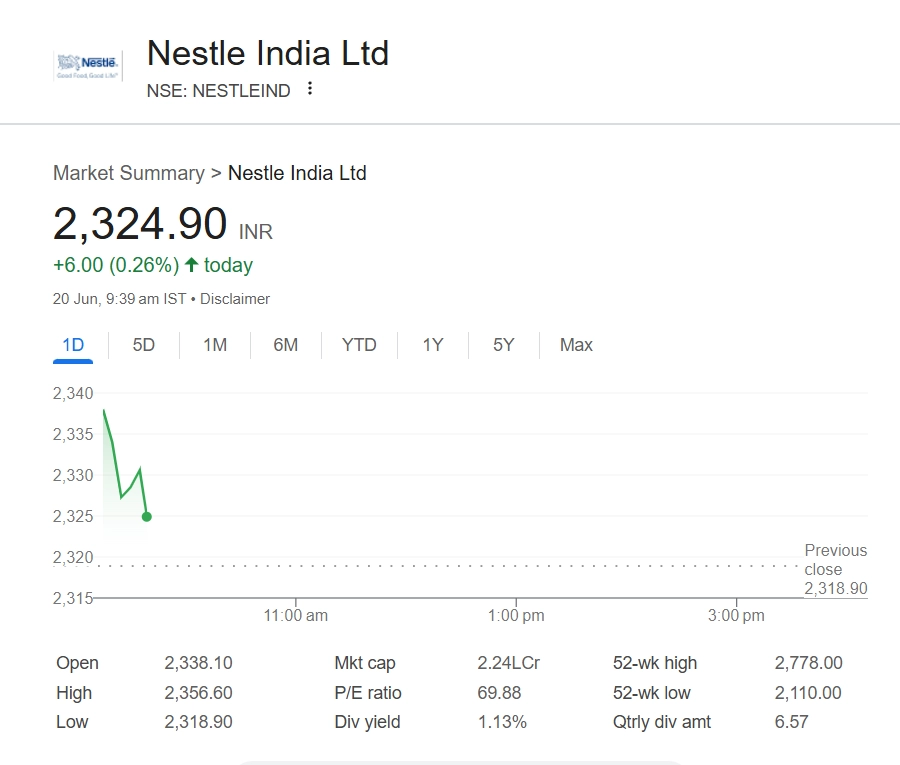The width and height of the screenshot is (900, 765).
Task: Click the Previous close label on chart
Action: point(835,560)
